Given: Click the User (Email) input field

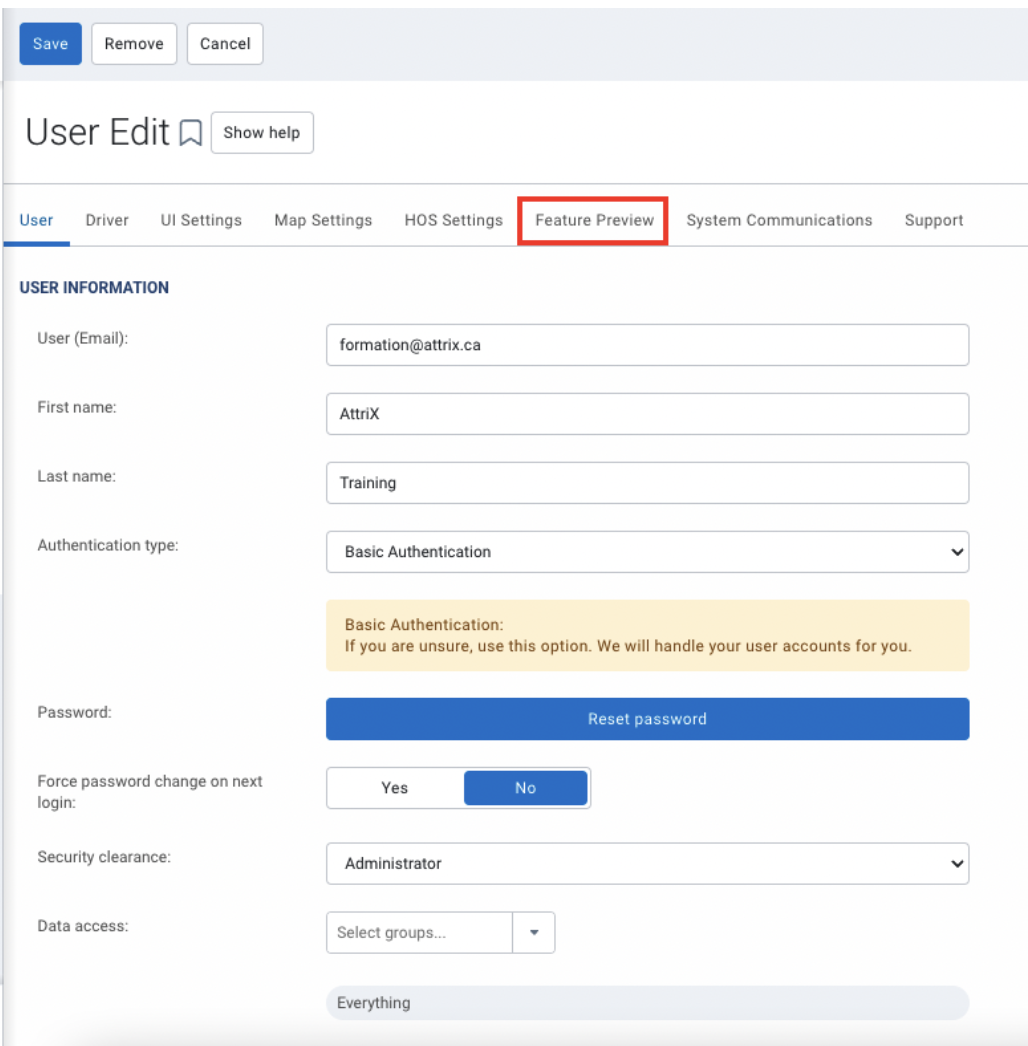Looking at the screenshot, I should pyautogui.click(x=647, y=345).
